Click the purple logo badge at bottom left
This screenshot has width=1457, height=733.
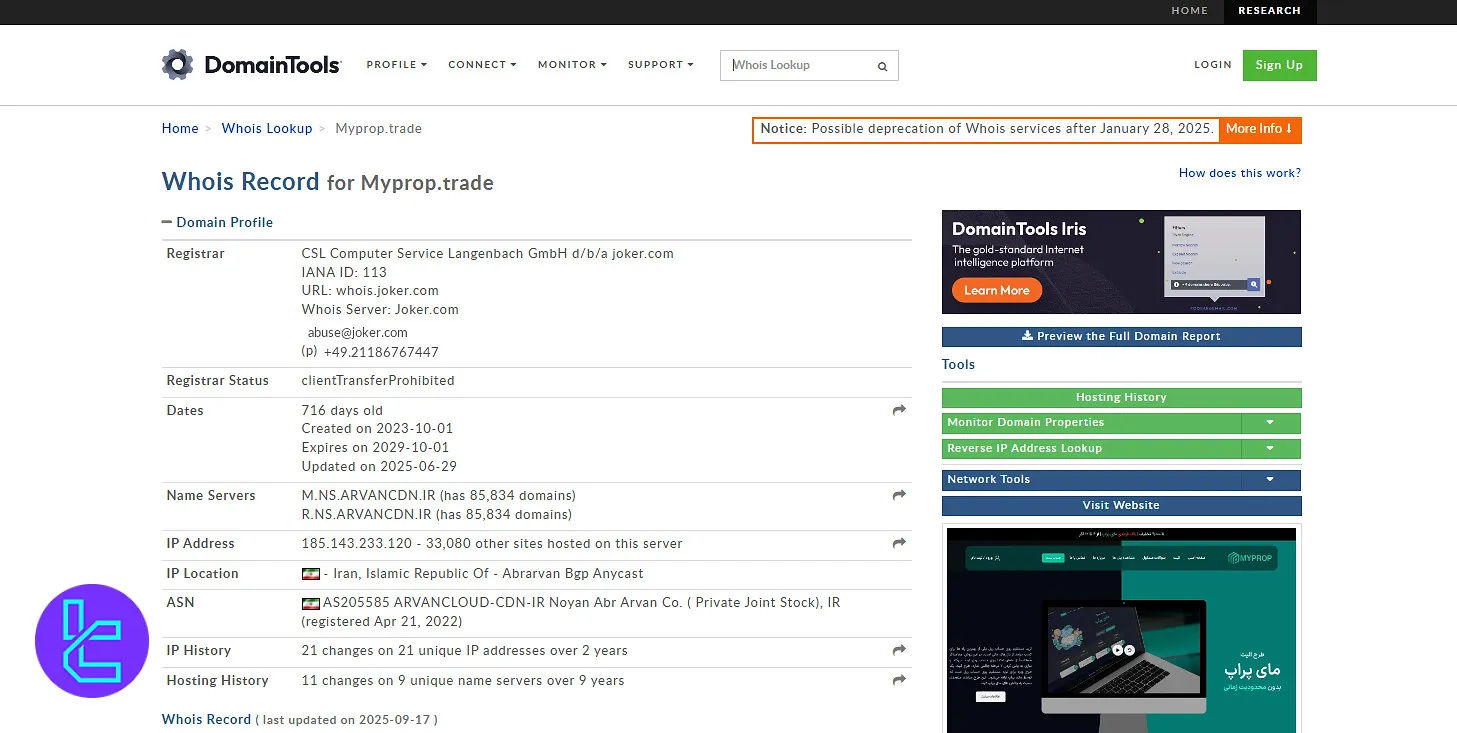tap(92, 641)
